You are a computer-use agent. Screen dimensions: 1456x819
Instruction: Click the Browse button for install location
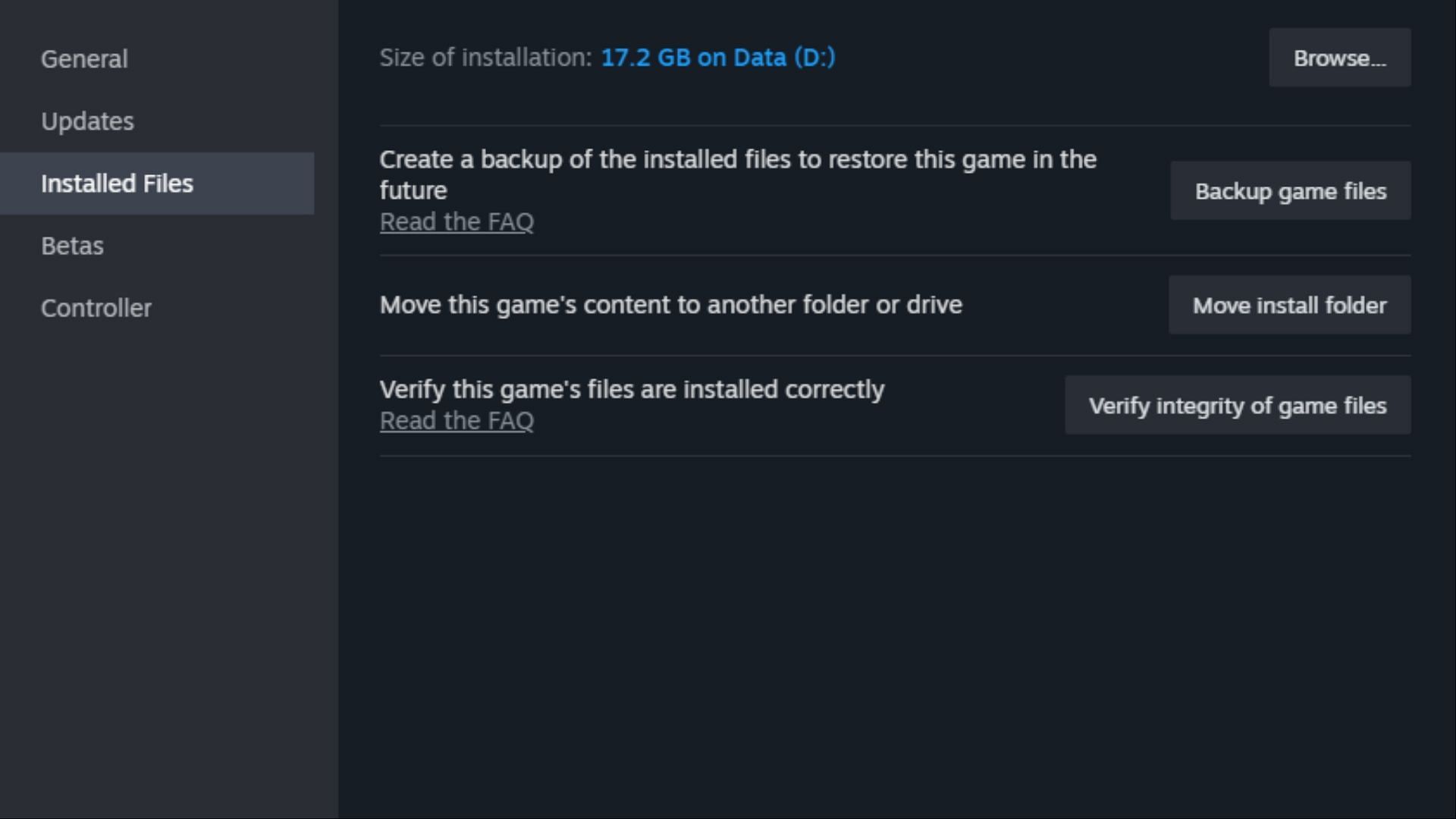1339,57
